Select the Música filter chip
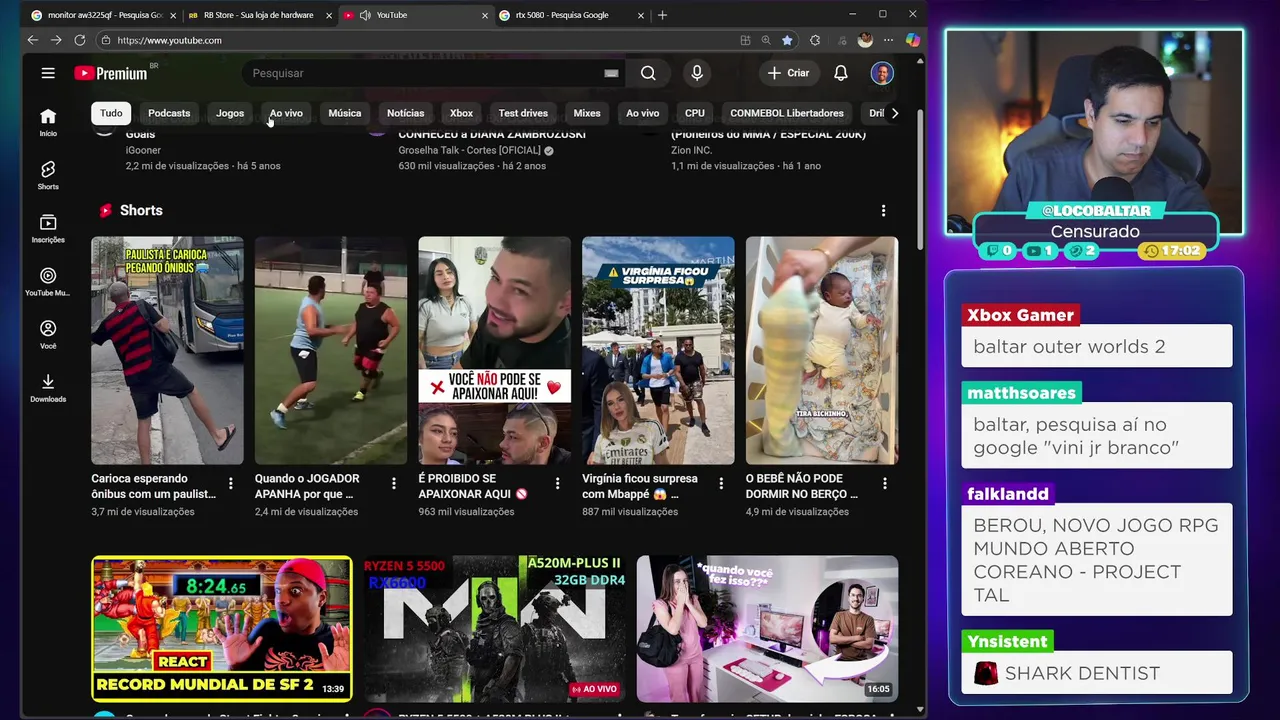 [345, 113]
